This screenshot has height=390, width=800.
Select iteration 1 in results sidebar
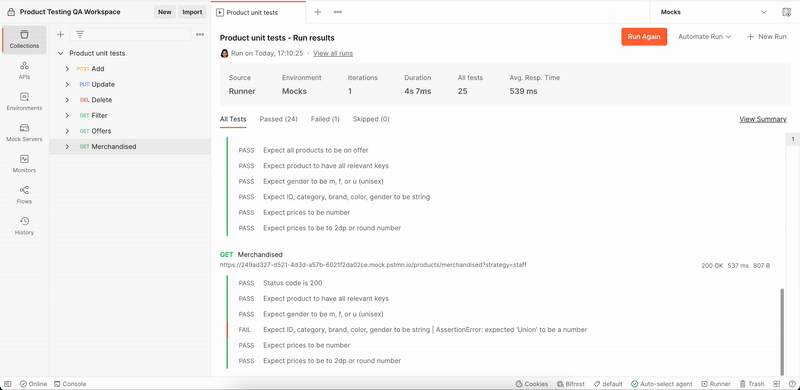pos(793,139)
